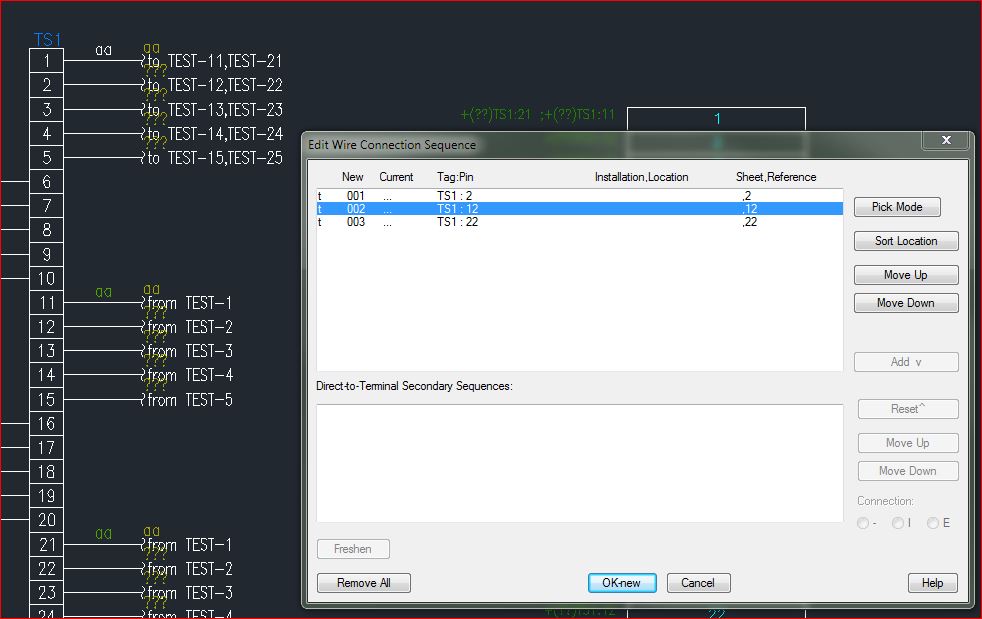The image size is (982, 619).
Task: Open the Add dropdown button
Action: point(906,362)
